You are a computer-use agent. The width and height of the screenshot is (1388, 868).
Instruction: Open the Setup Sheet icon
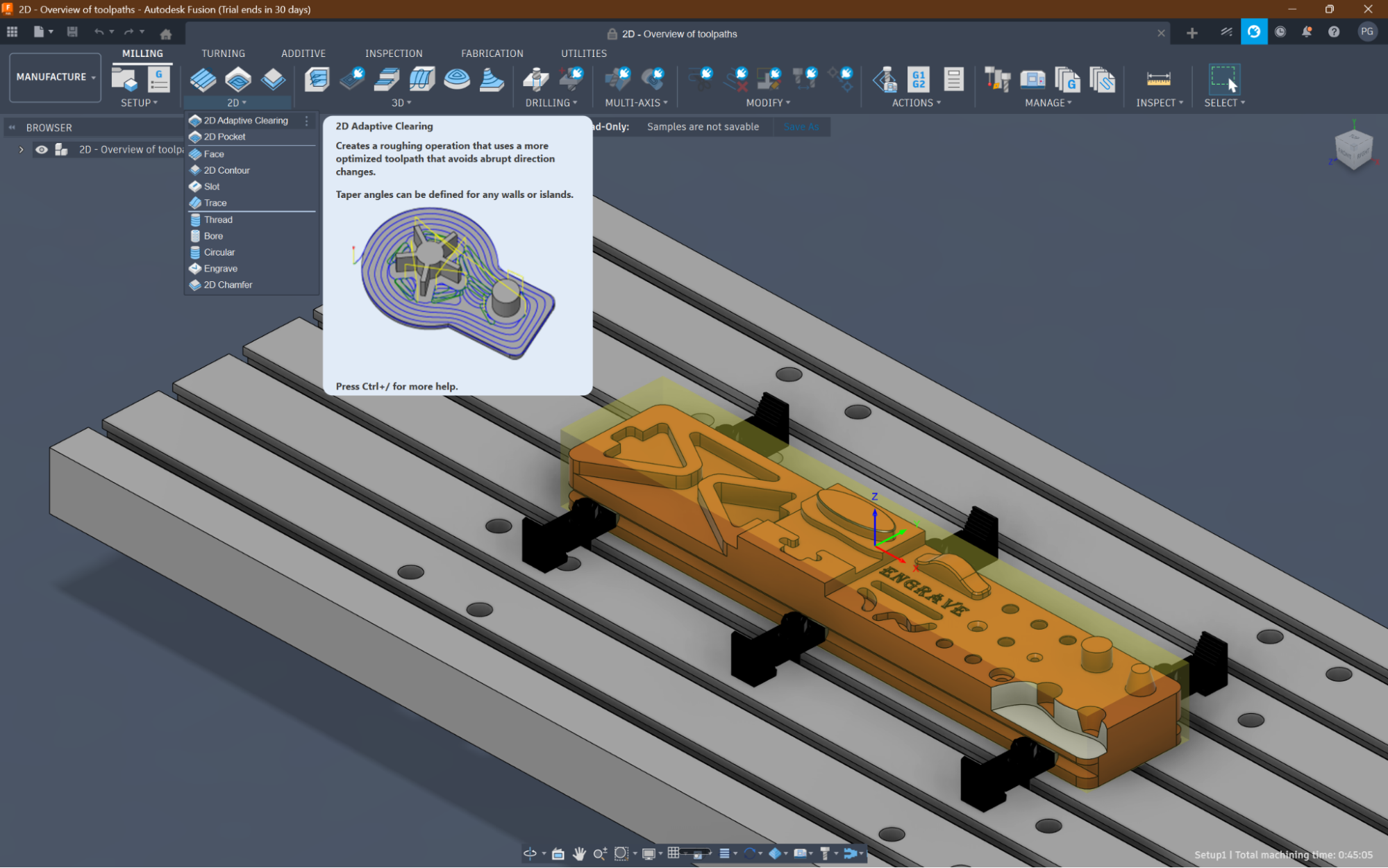pyautogui.click(x=953, y=80)
